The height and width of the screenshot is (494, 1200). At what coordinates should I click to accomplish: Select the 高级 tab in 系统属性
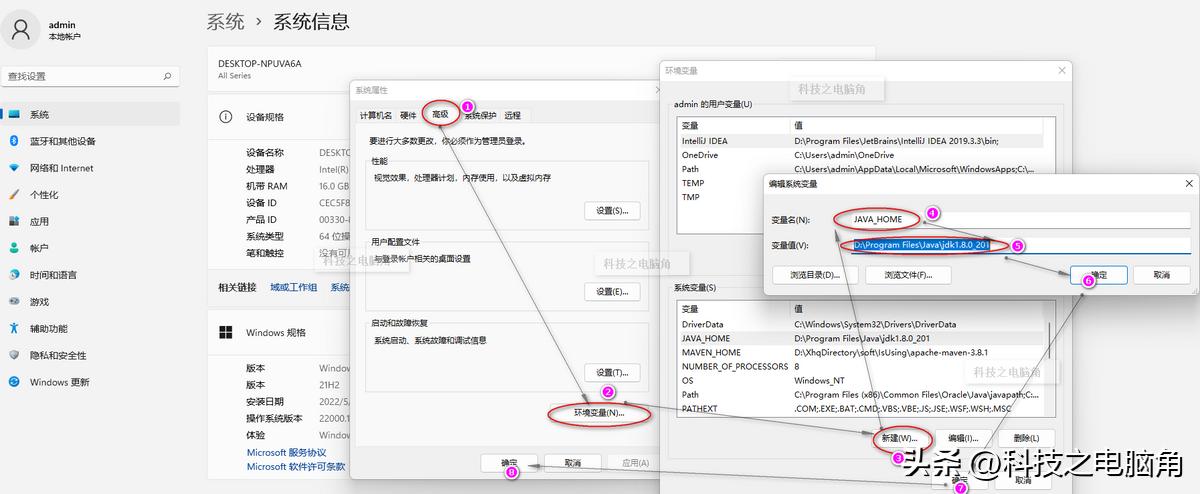point(440,114)
